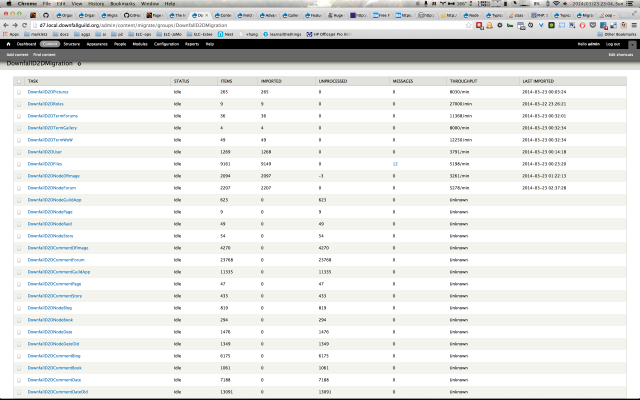Open Chrome's History menu
The width and height of the screenshot is (640, 400).
coord(96,4)
